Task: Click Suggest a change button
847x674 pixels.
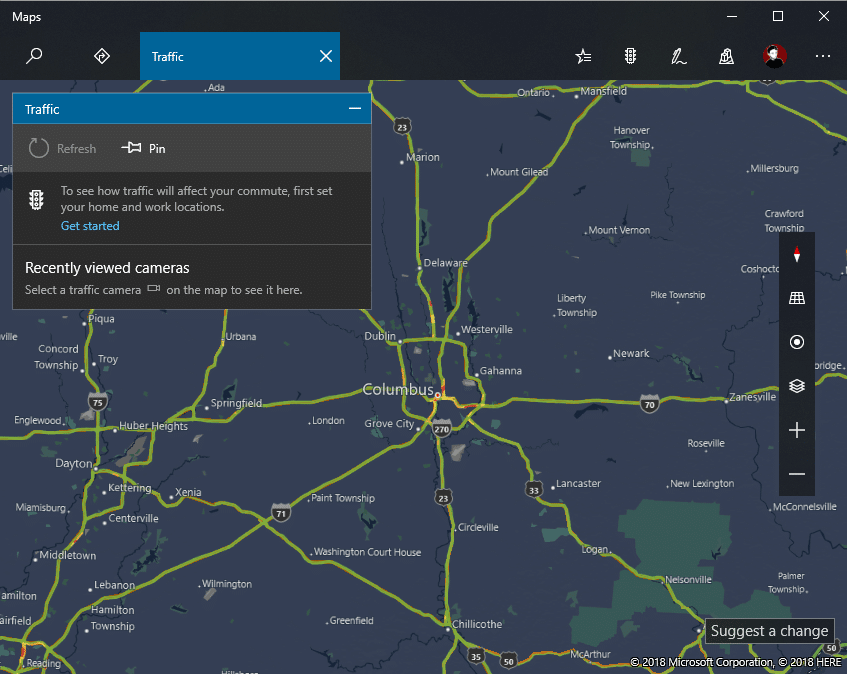Action: click(769, 631)
